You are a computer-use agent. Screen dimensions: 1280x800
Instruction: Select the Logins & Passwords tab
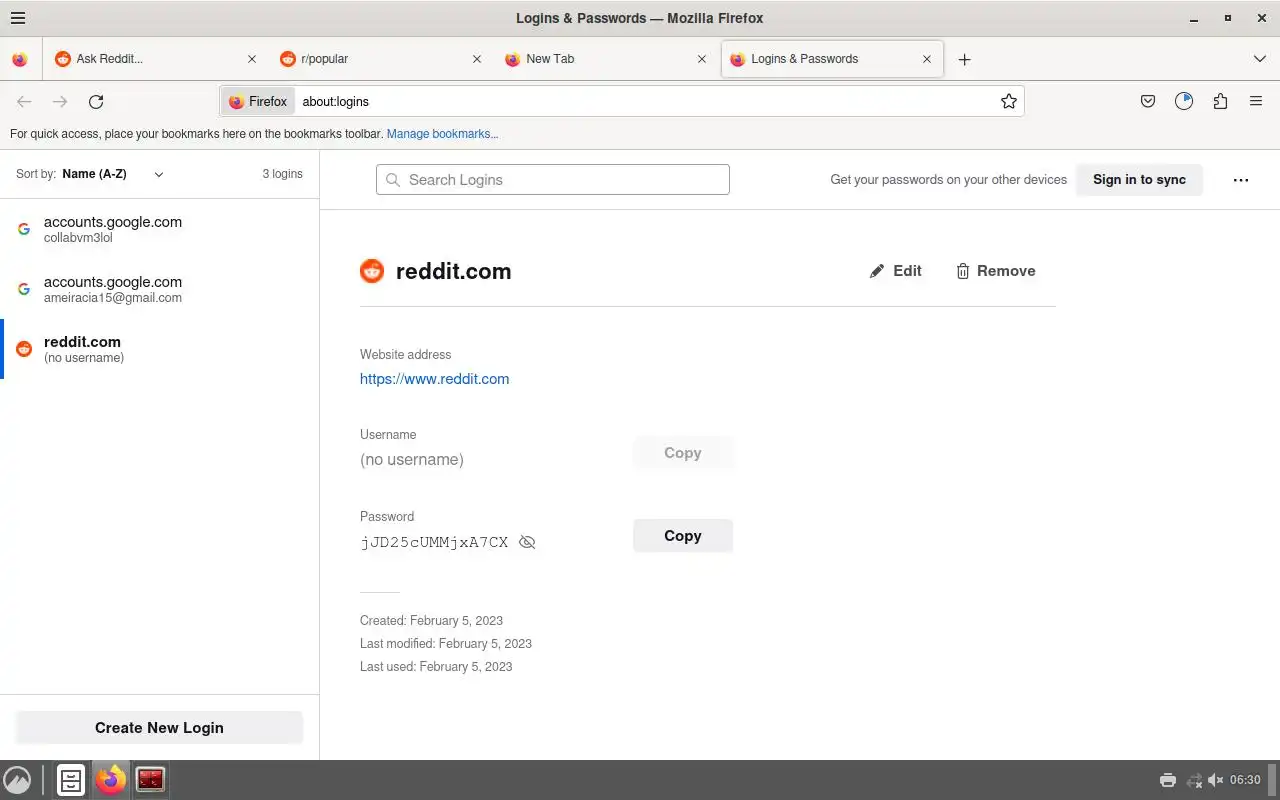click(x=831, y=59)
